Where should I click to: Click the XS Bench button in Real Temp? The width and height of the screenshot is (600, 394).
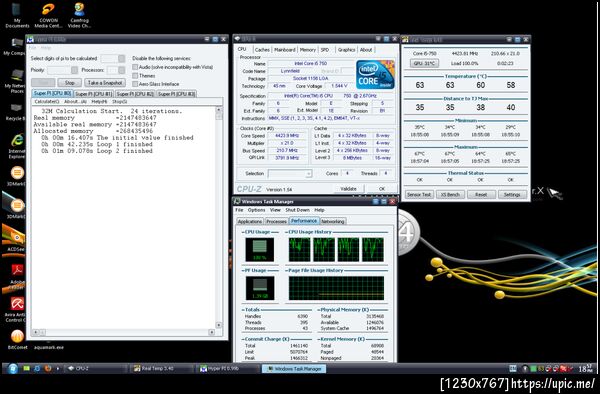click(450, 195)
